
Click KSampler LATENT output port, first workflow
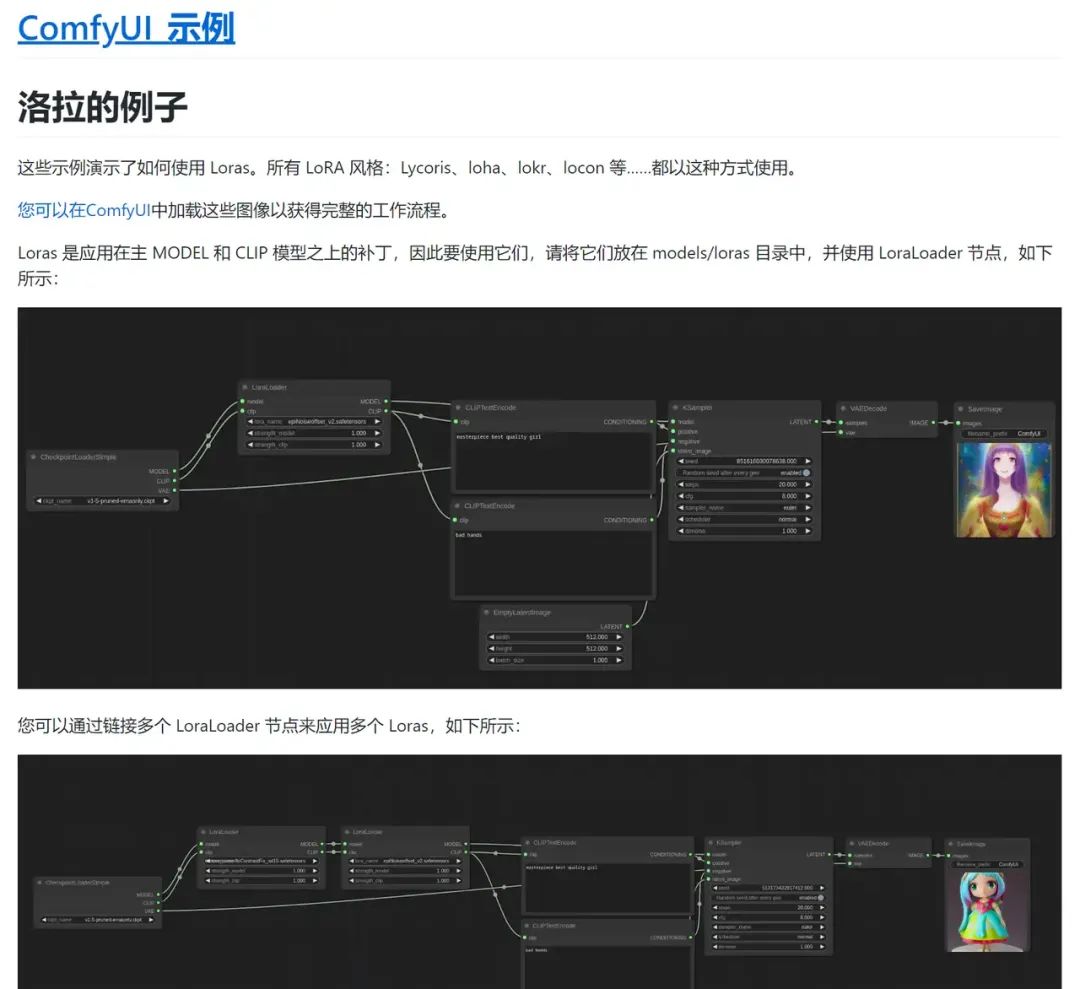point(817,421)
